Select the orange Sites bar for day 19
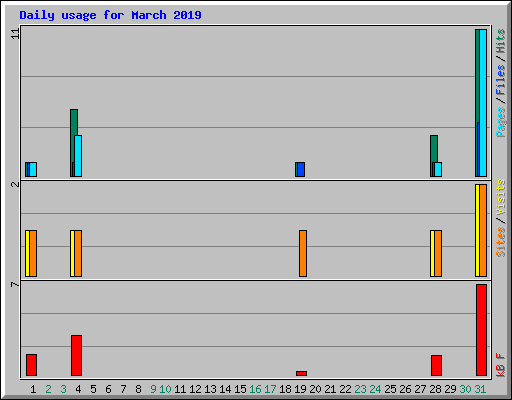 click(x=303, y=253)
